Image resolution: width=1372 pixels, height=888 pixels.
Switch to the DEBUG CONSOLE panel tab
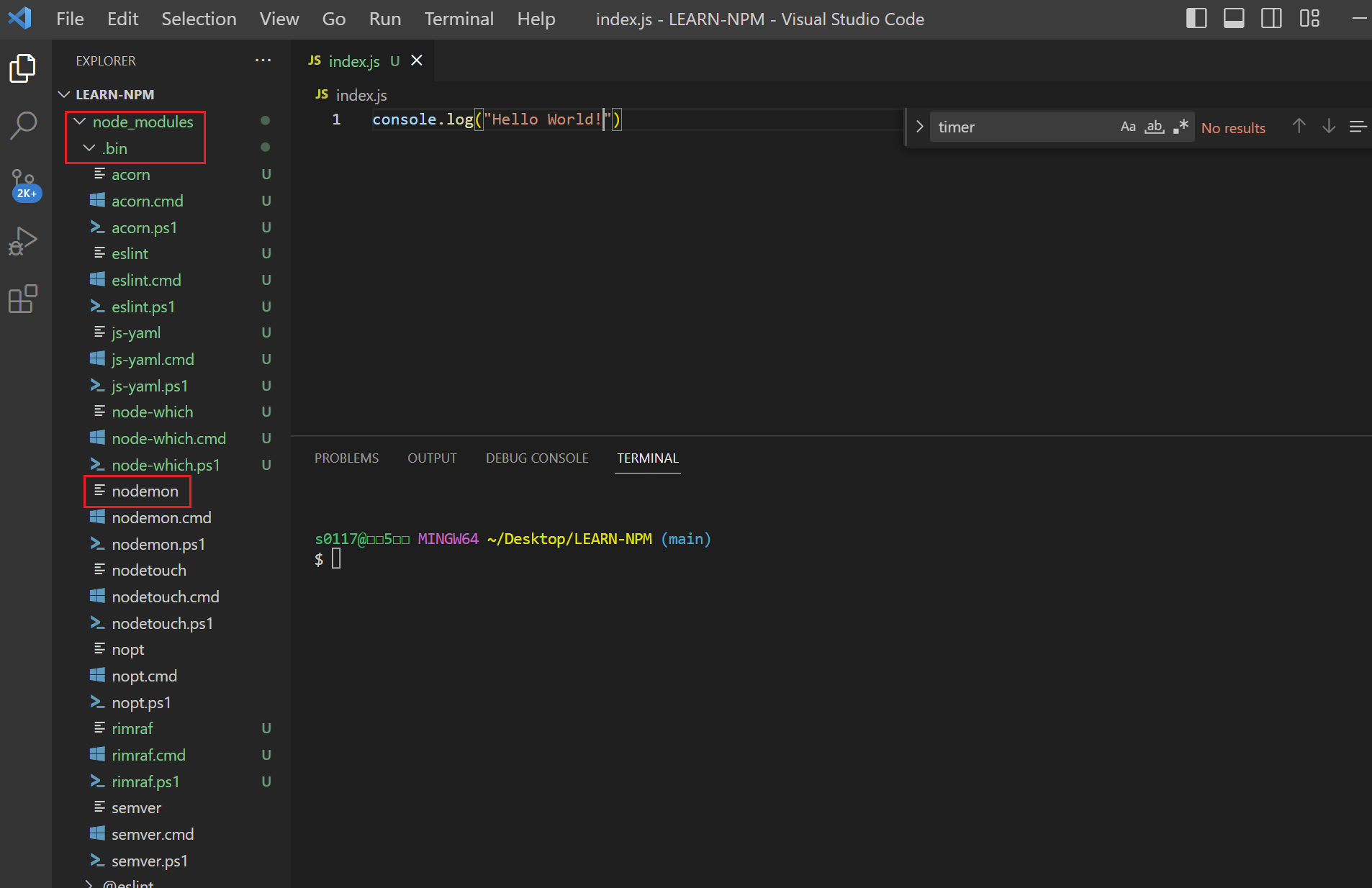pos(537,458)
